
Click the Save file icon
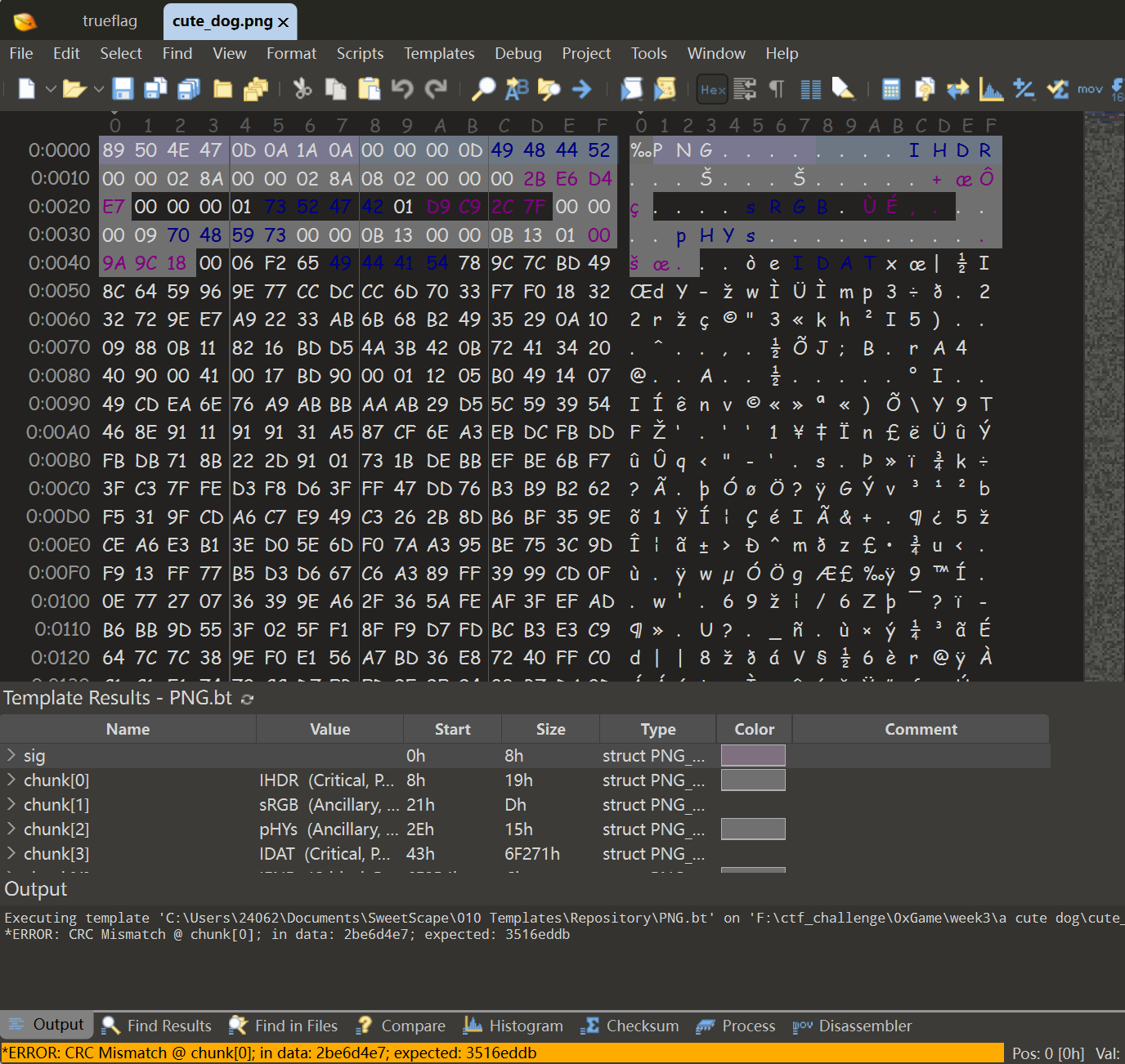click(123, 89)
